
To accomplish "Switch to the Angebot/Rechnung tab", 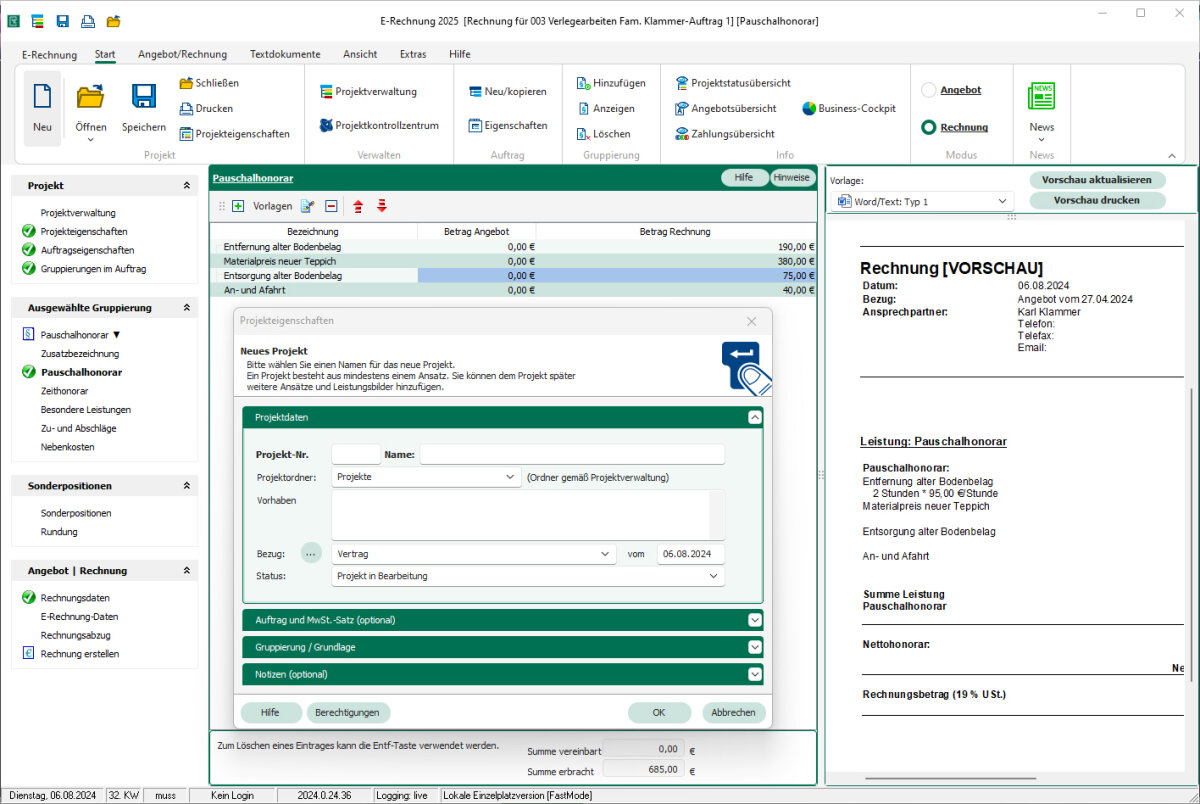I will pyautogui.click(x=182, y=54).
